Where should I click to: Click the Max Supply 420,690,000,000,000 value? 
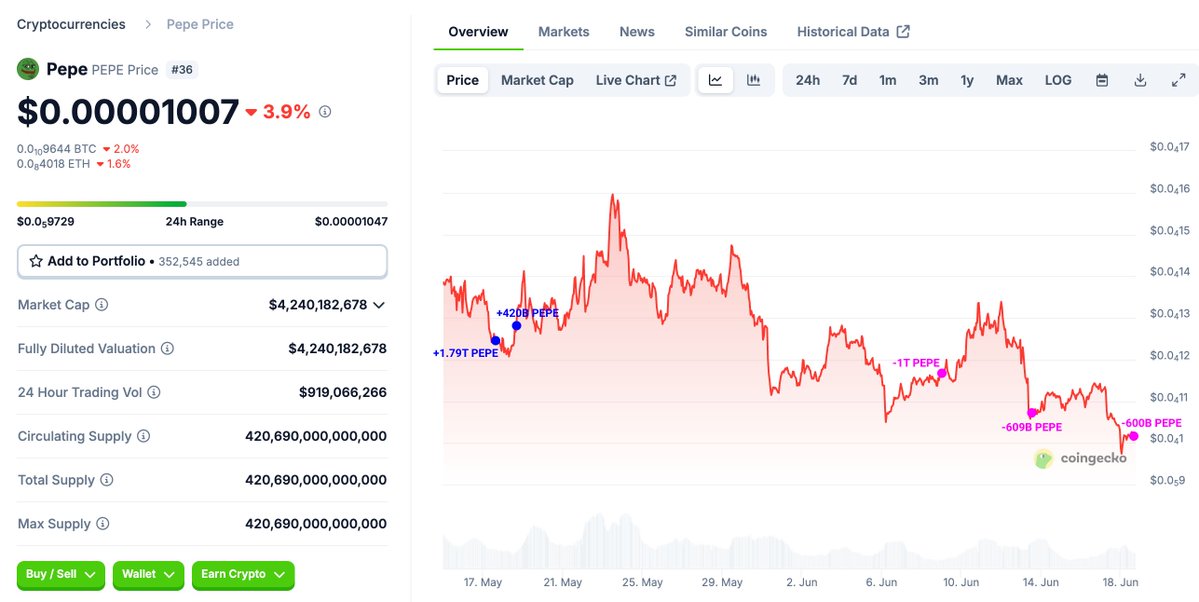[316, 524]
